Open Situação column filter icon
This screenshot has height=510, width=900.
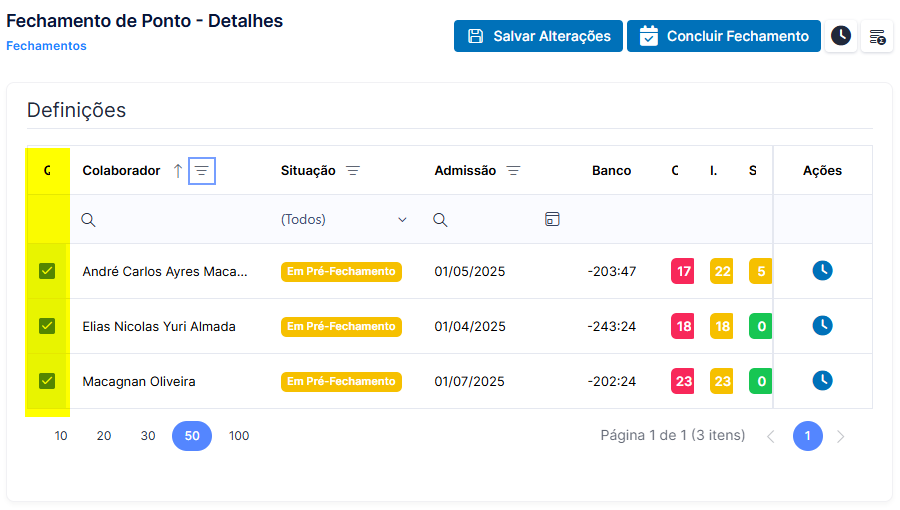coord(353,171)
